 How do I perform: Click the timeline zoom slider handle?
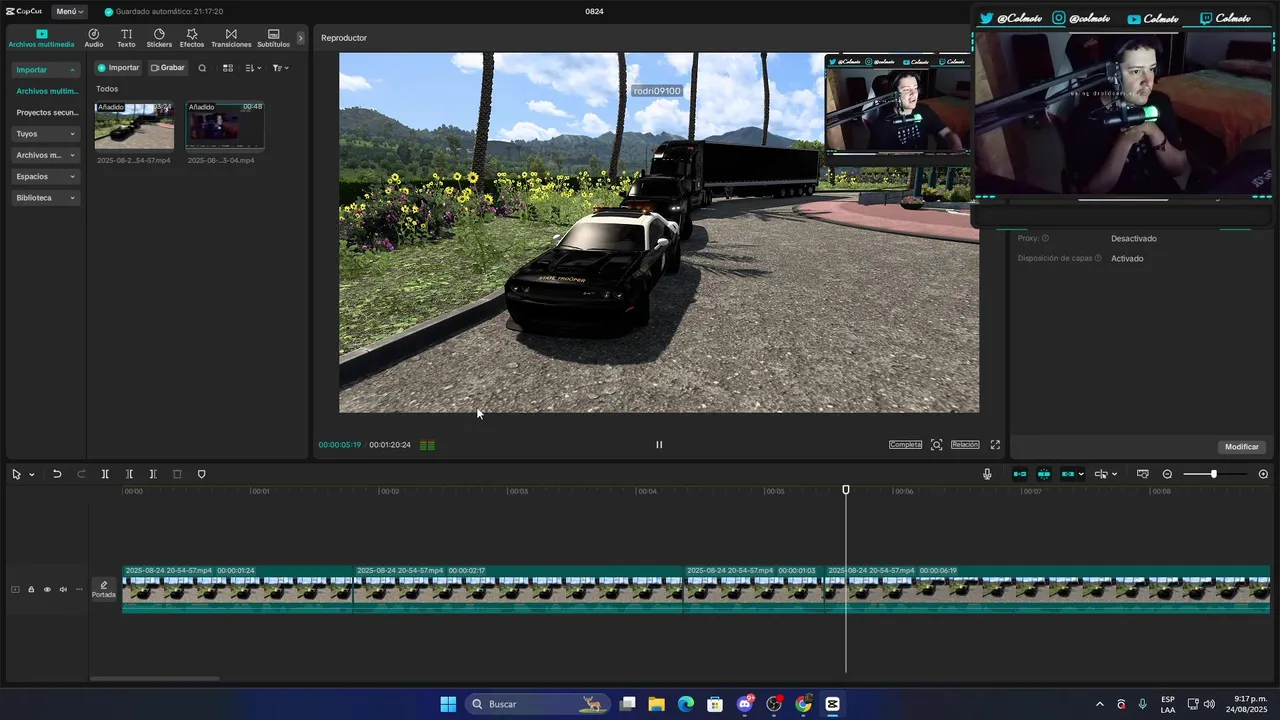coord(1214,474)
